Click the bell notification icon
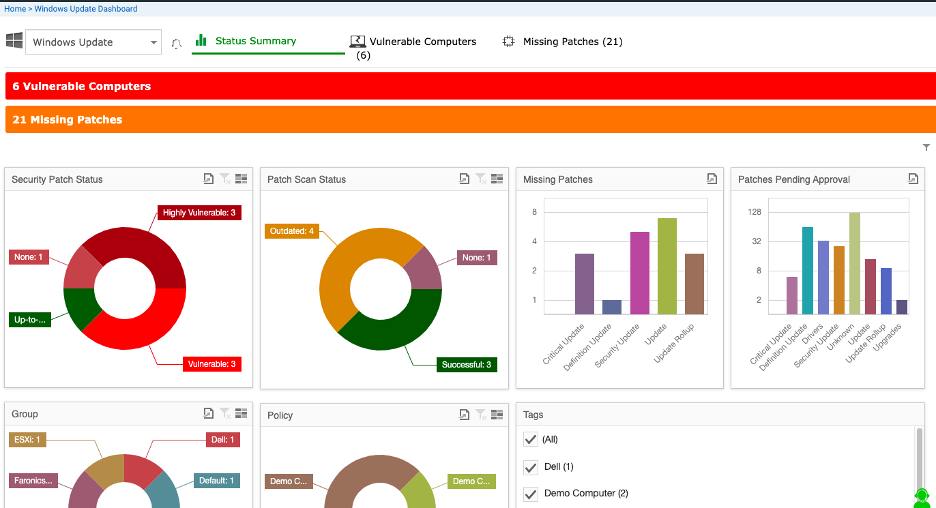 [177, 44]
